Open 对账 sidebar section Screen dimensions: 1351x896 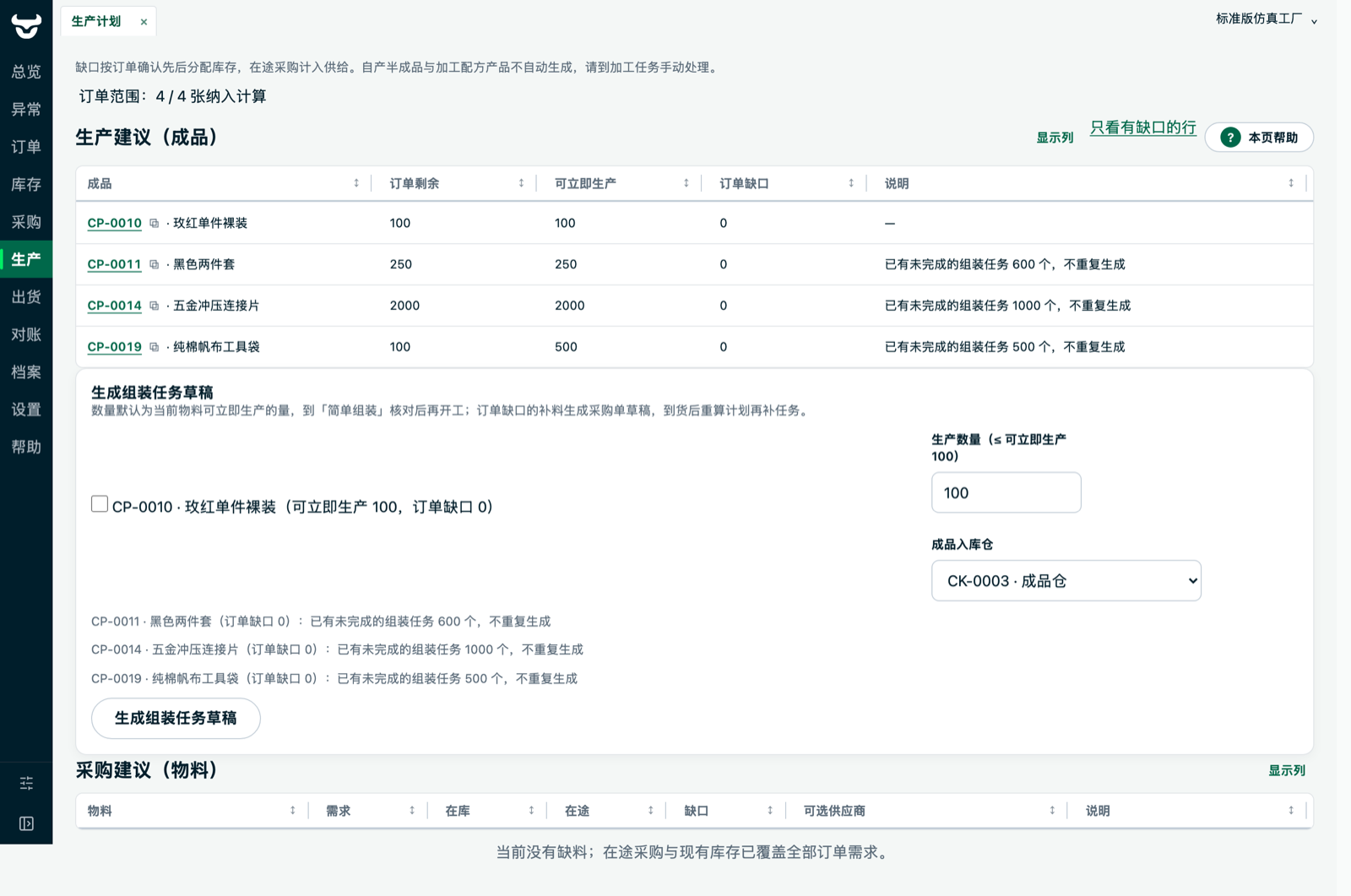tap(26, 334)
